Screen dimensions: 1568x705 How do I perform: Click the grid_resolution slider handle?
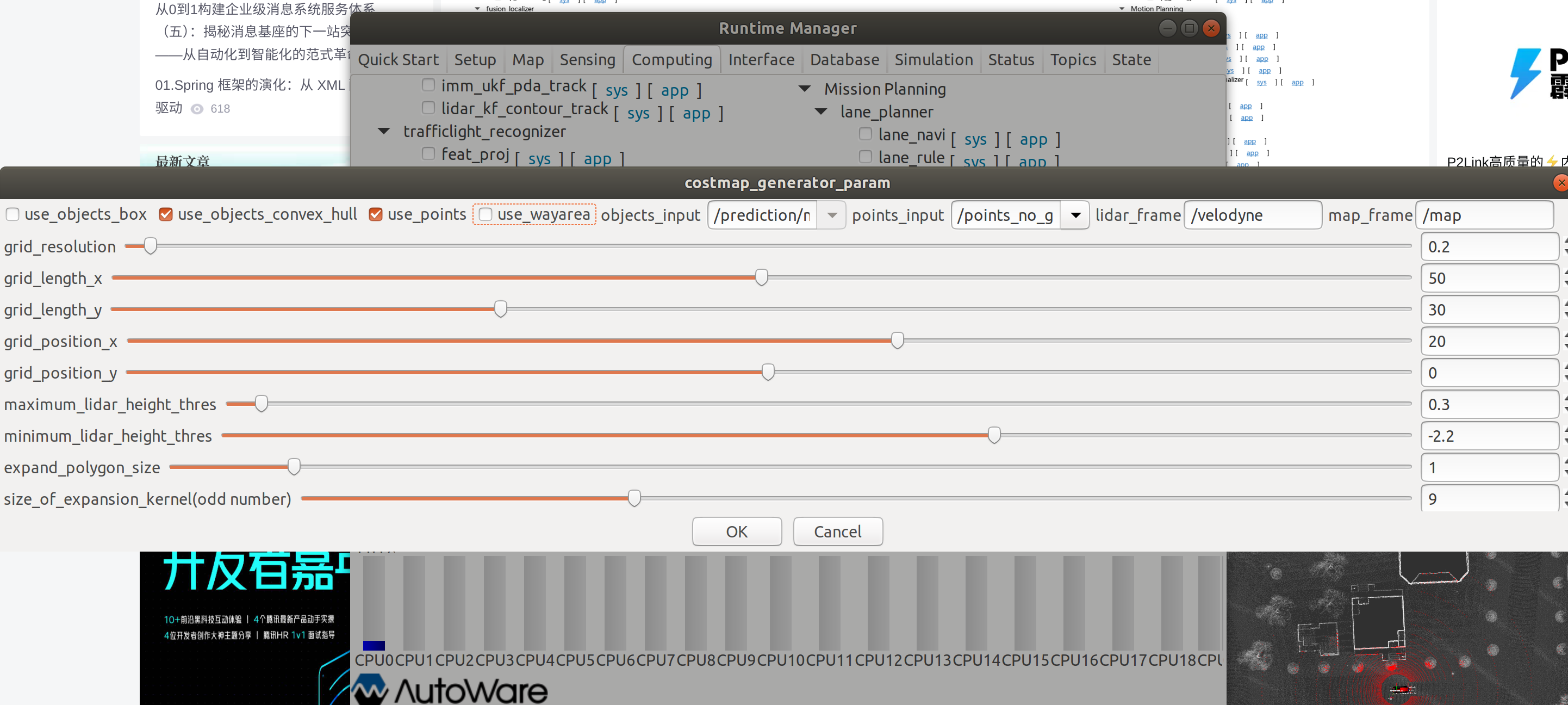tap(151, 246)
